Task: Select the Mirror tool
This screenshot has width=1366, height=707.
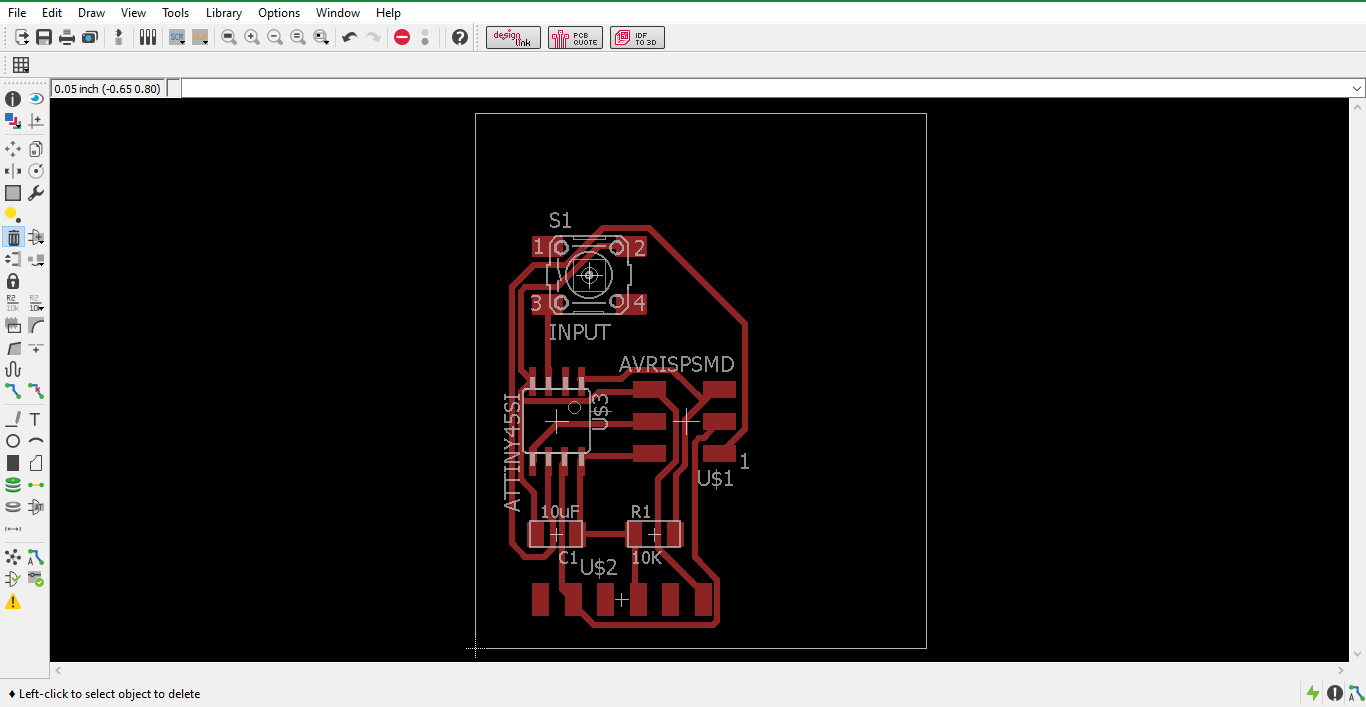Action: point(13,171)
